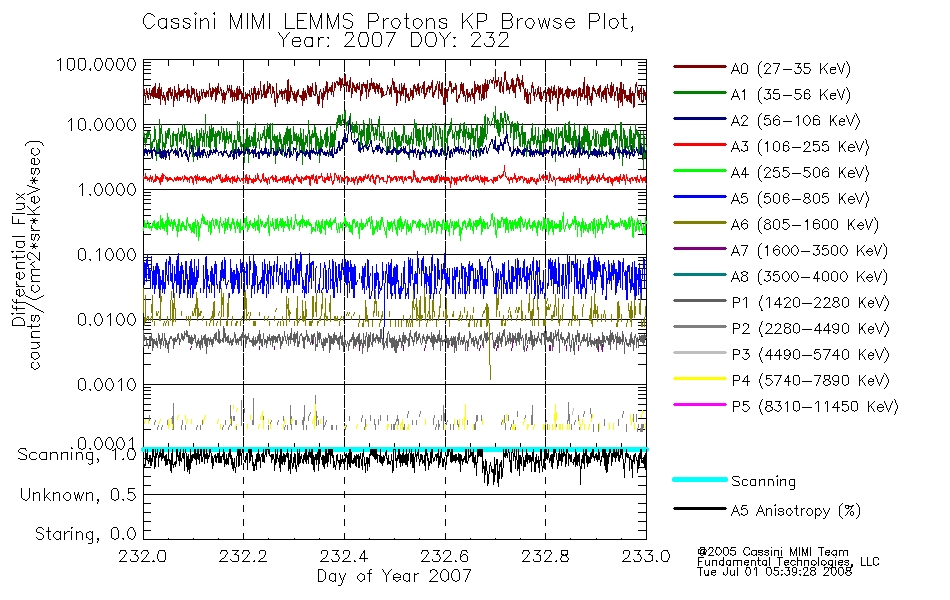
Task: Click the P3 (4490-5740 KeV) legend label
Action: (x=810, y=355)
